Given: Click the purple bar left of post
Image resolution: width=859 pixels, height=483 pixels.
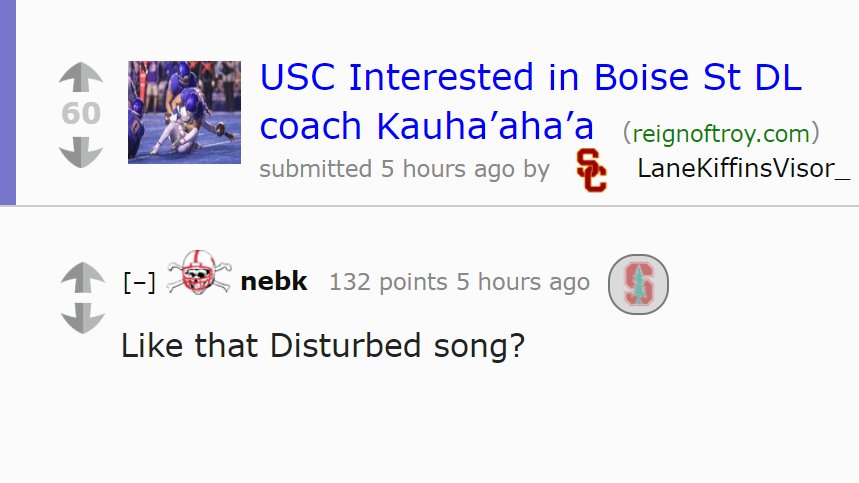Looking at the screenshot, I should pos(8,102).
